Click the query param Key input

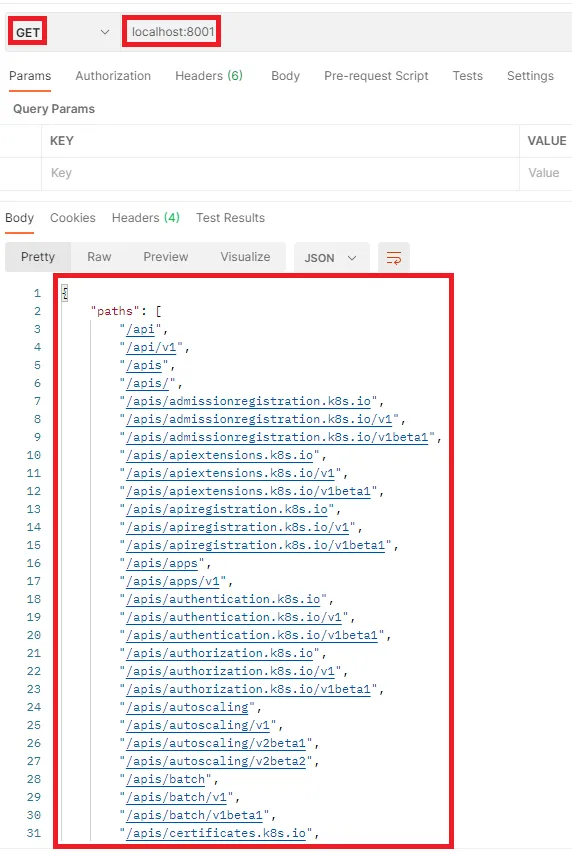[280, 173]
